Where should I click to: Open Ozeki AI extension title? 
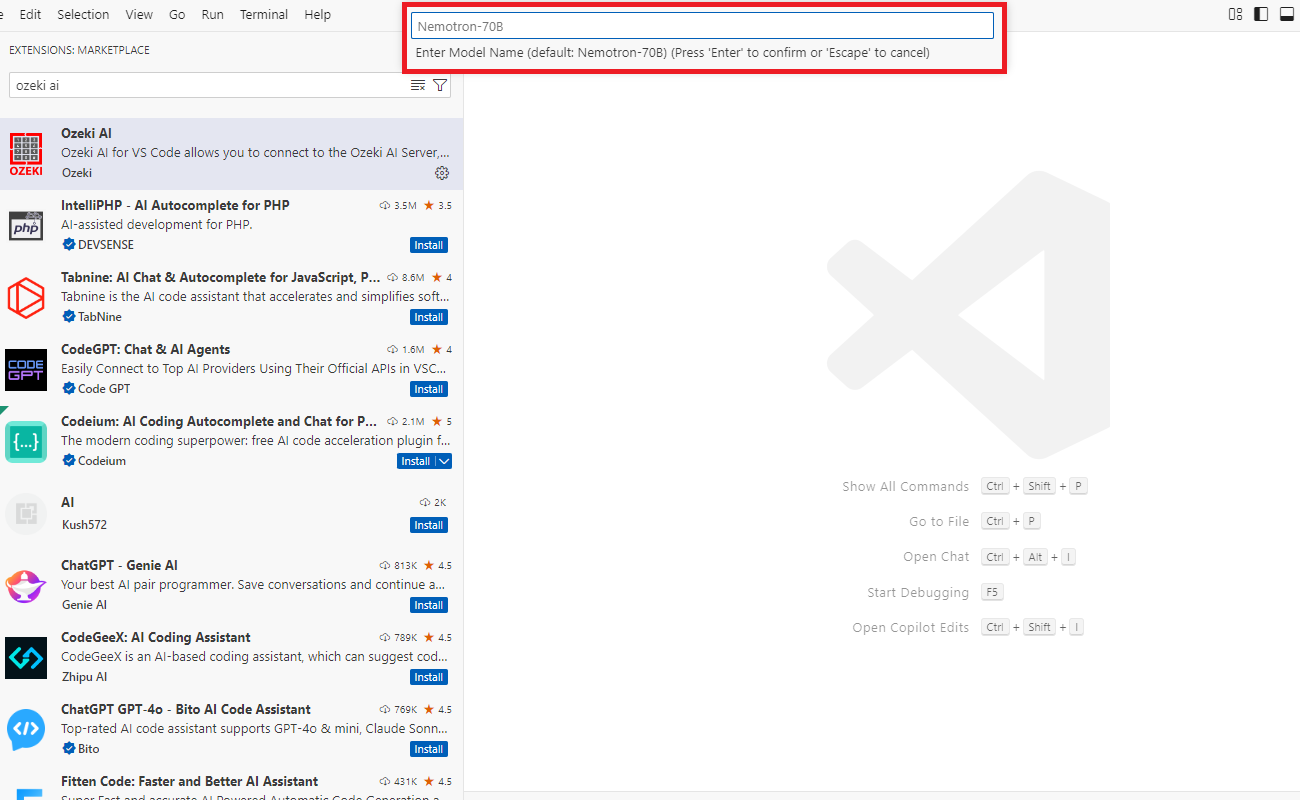point(86,133)
